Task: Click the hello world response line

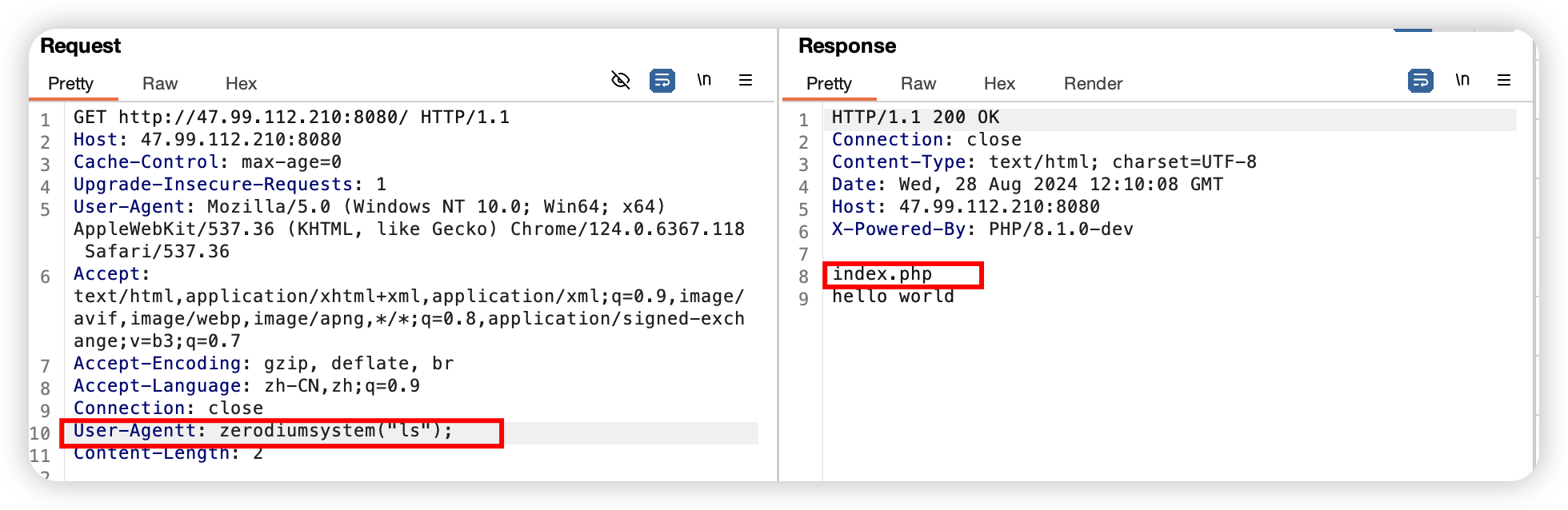Action: pyautogui.click(x=893, y=297)
